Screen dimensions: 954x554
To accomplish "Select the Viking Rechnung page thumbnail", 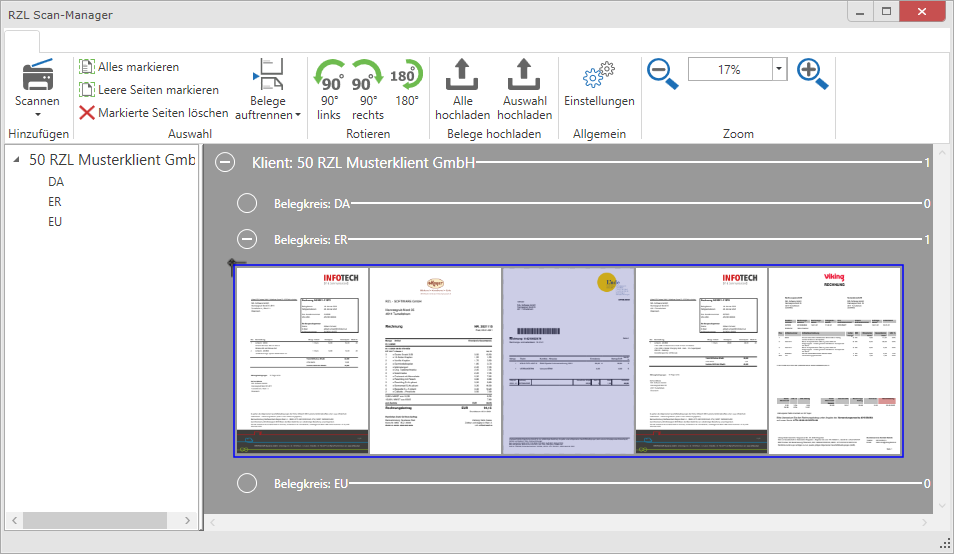I will tap(834, 360).
